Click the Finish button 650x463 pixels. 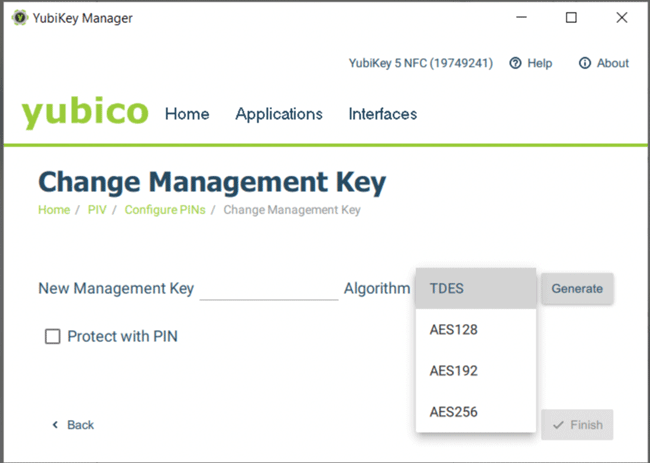point(577,425)
